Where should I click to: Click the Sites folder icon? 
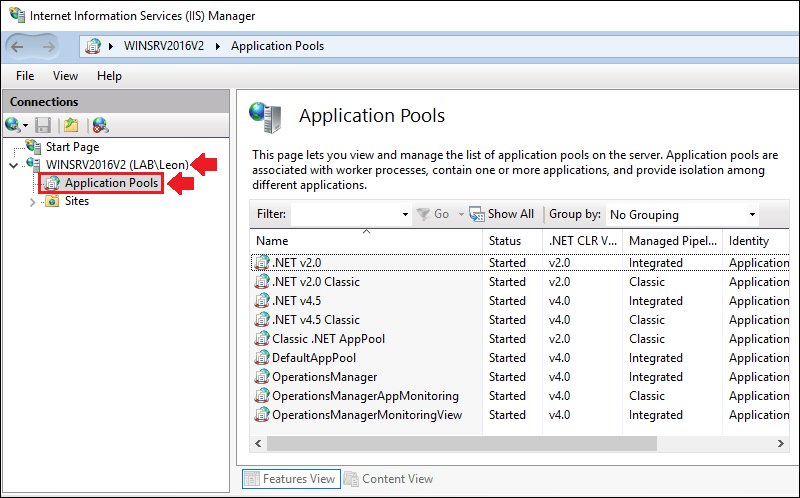point(52,201)
